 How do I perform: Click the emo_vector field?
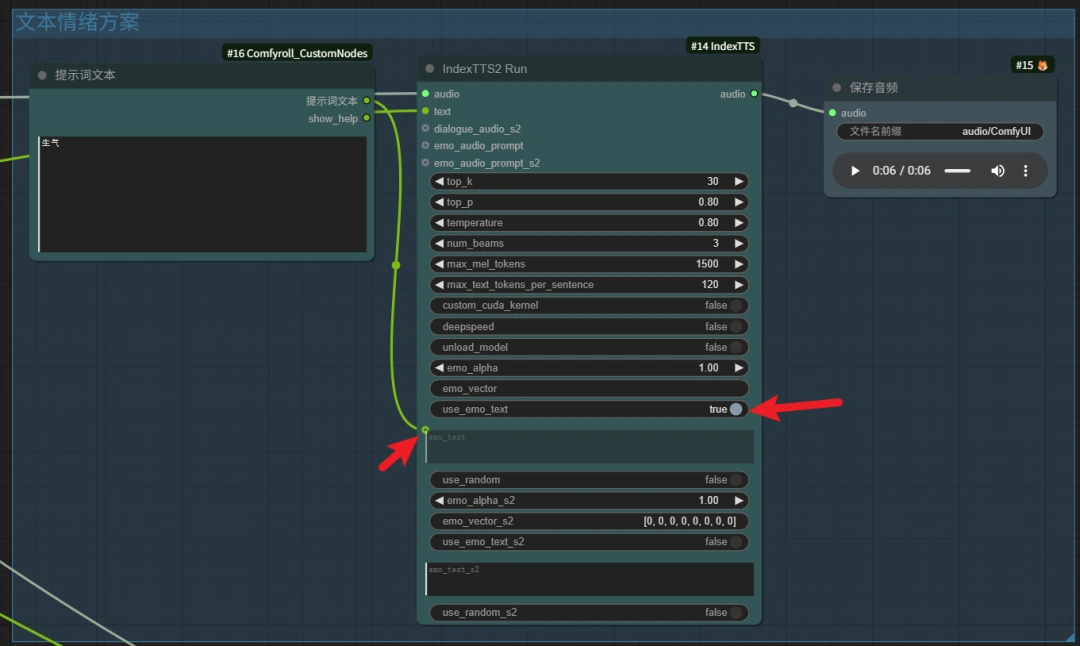pyautogui.click(x=589, y=388)
